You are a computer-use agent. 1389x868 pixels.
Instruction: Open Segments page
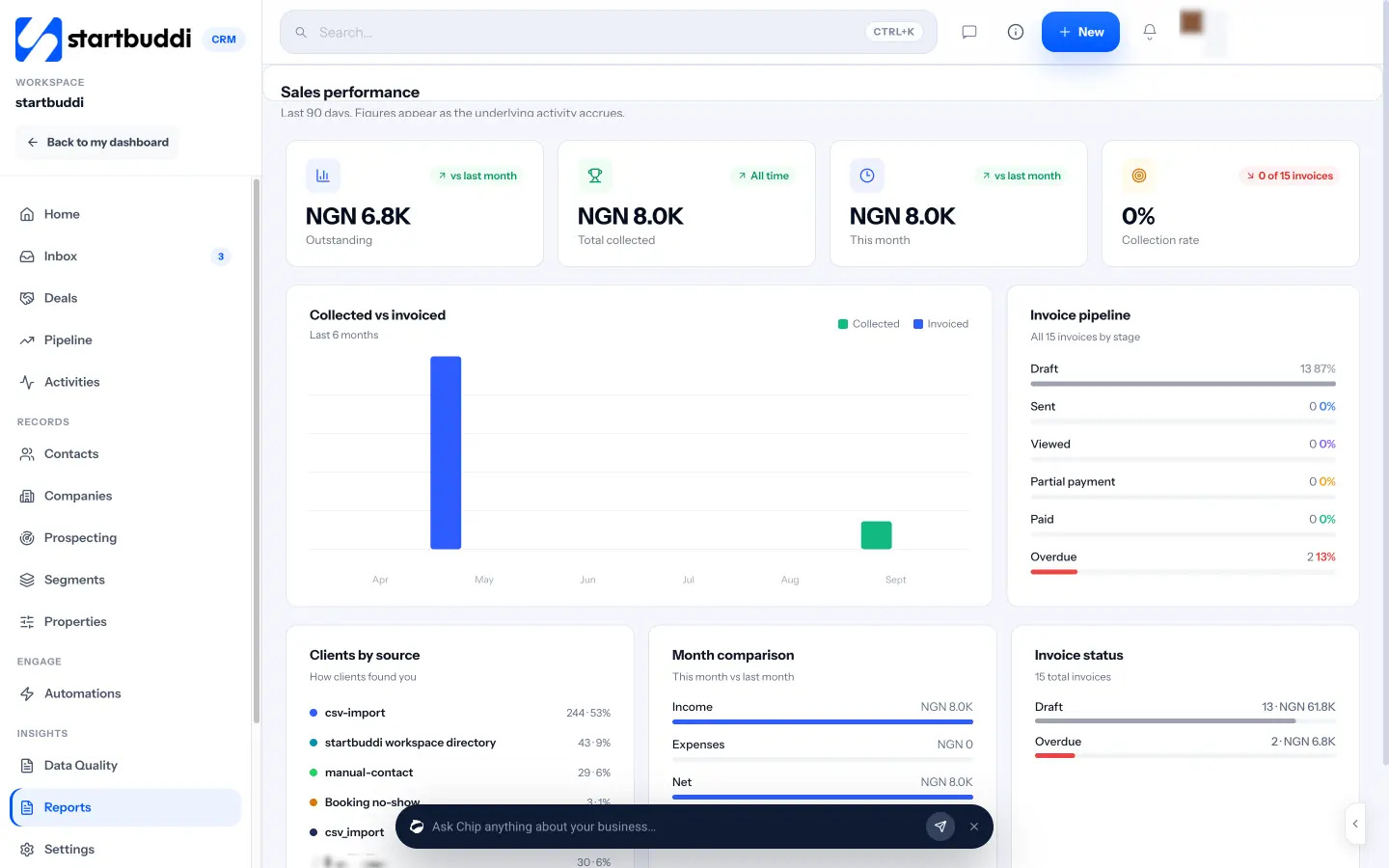tap(125, 580)
